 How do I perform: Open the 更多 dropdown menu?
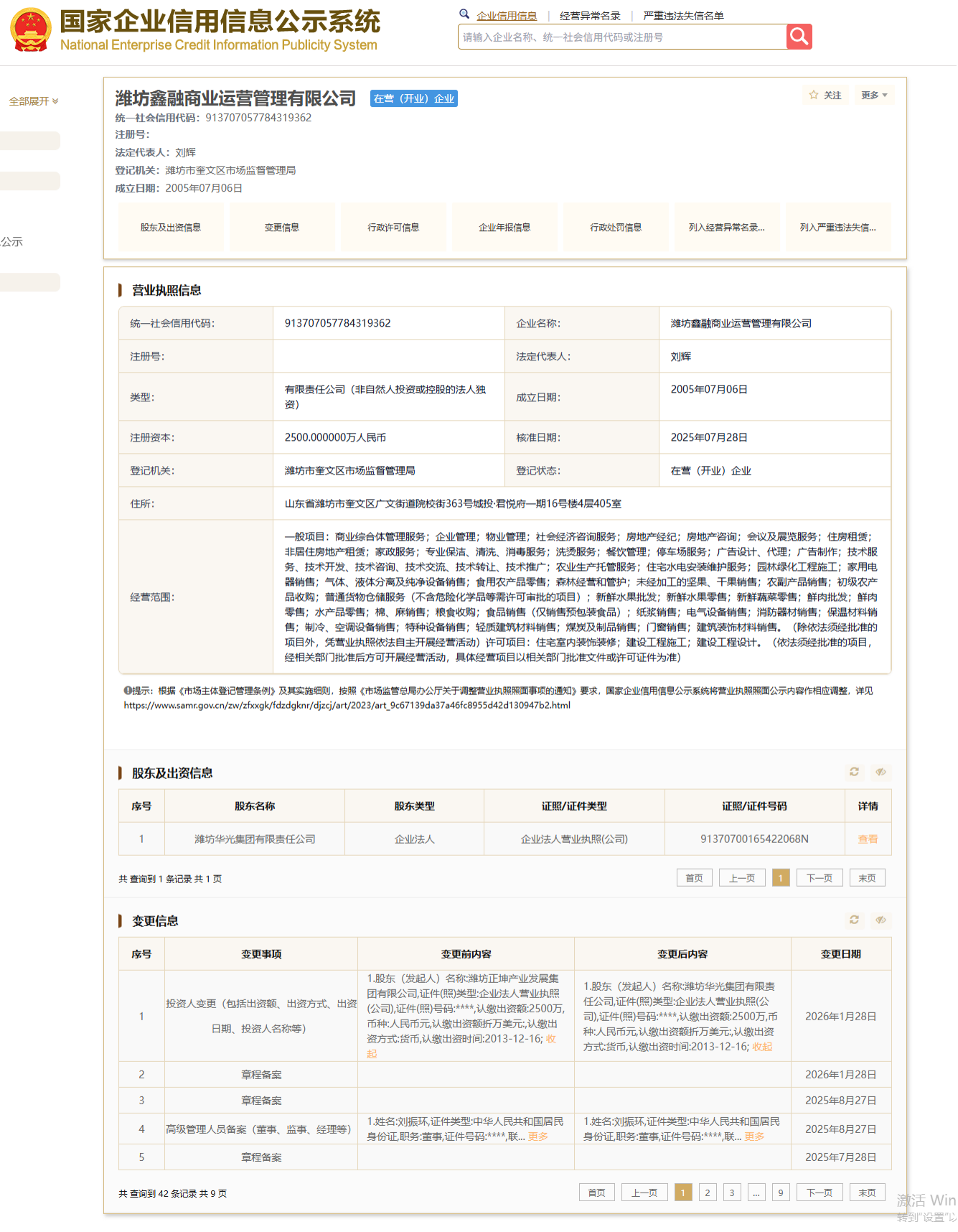(x=874, y=95)
